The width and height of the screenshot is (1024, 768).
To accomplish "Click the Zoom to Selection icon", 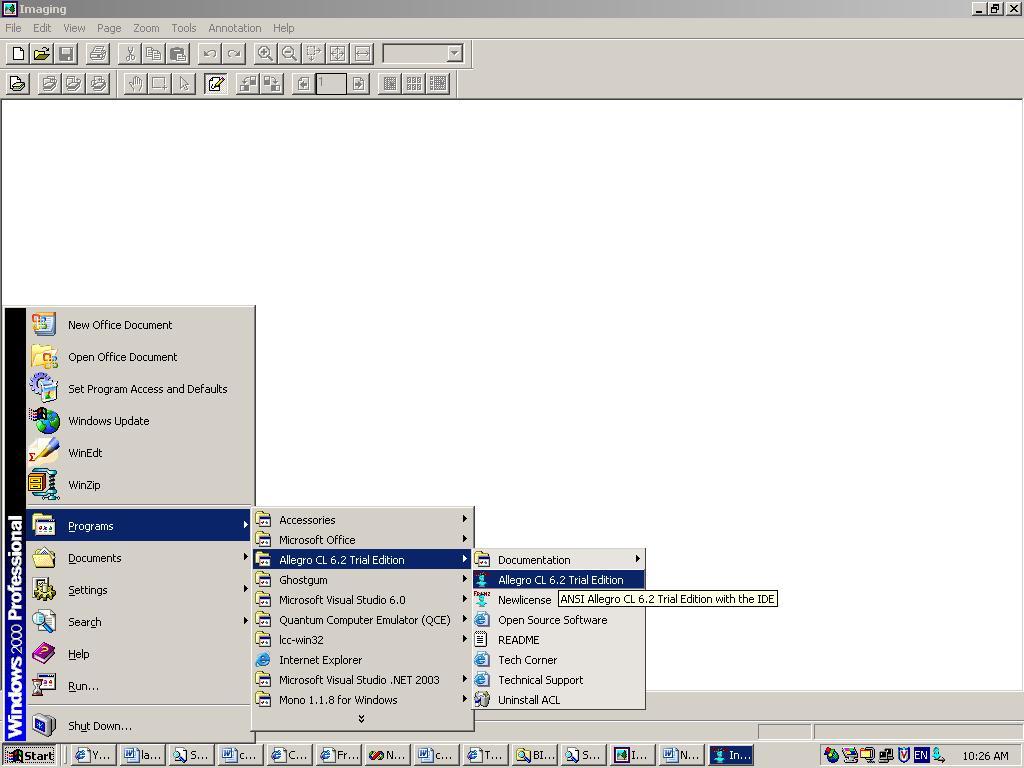I will pos(313,54).
